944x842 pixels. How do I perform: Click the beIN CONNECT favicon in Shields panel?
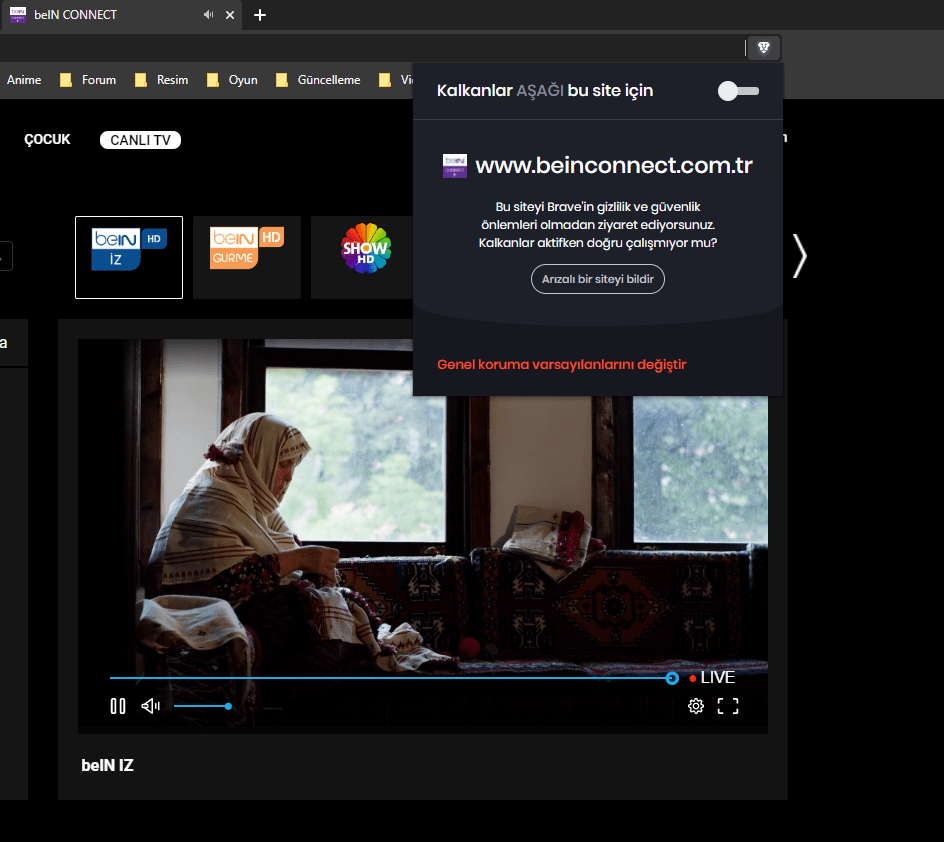(455, 166)
